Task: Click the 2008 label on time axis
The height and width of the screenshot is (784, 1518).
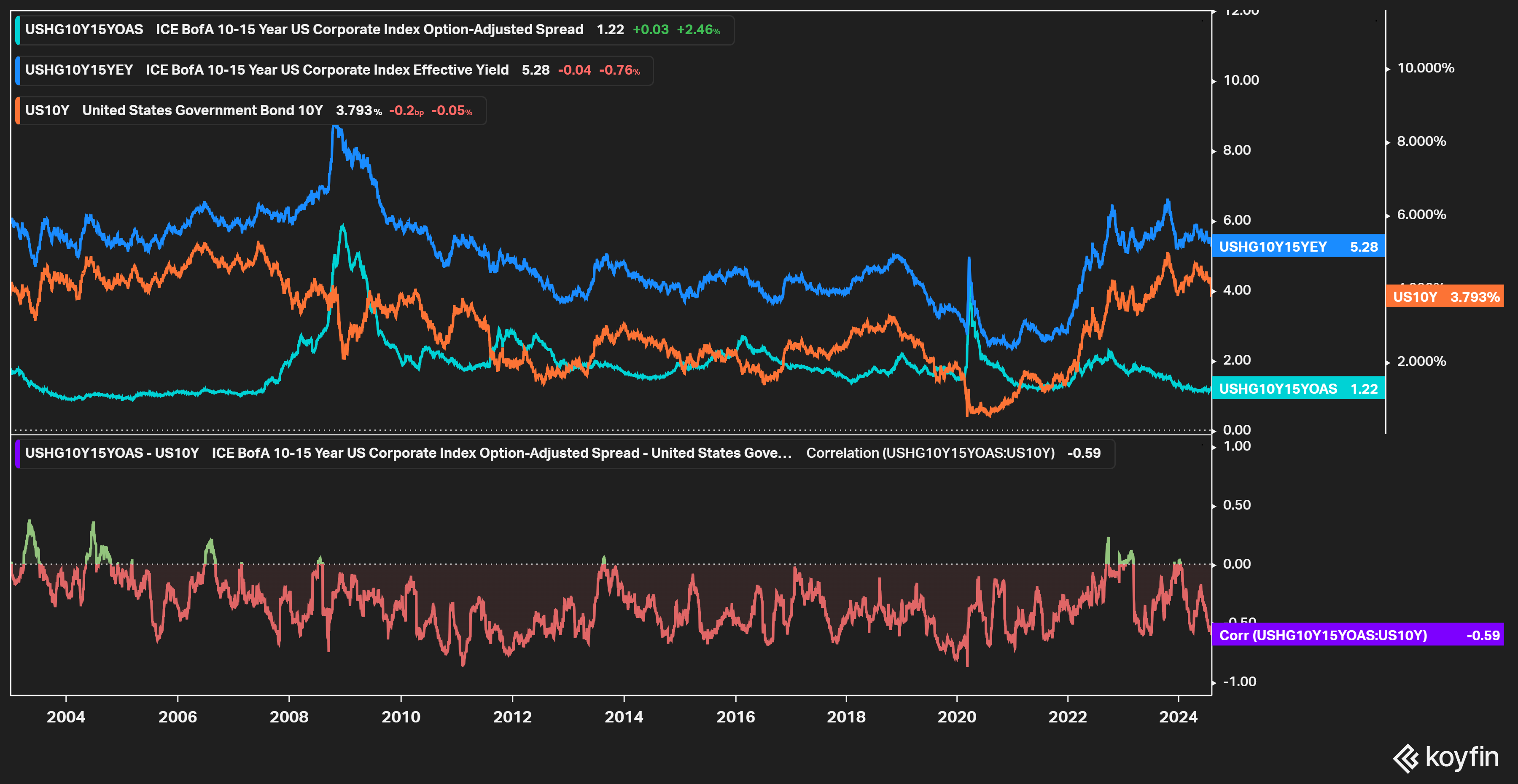Action: click(x=289, y=717)
